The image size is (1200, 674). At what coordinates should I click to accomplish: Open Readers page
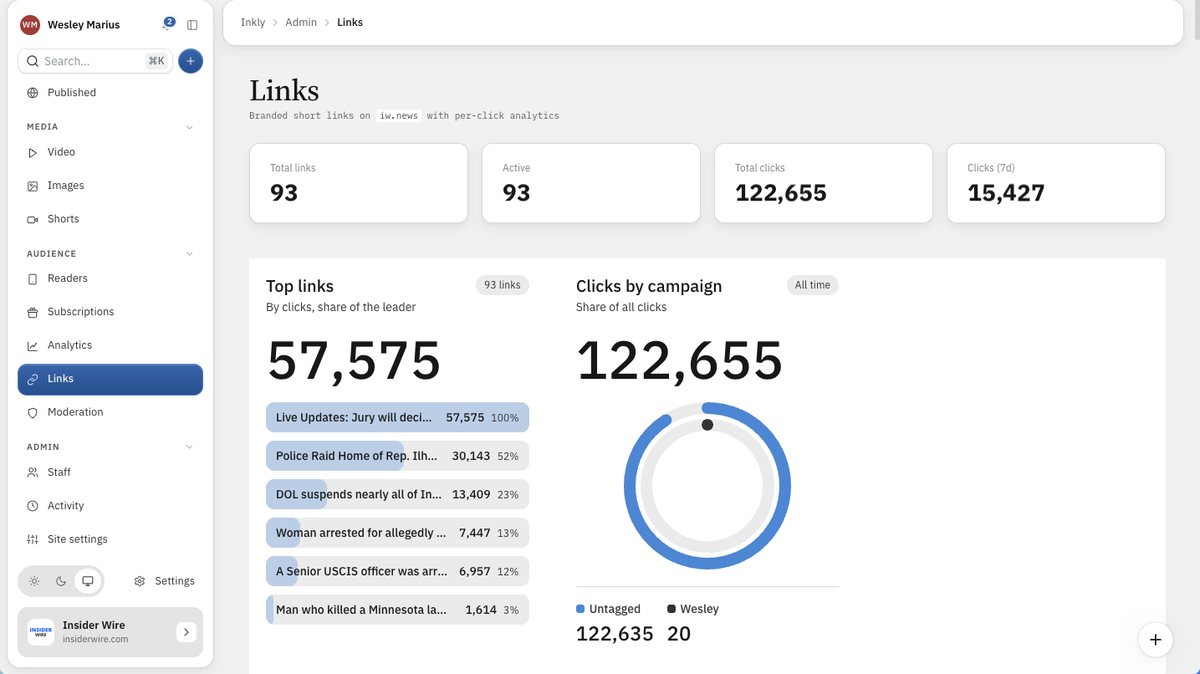click(110, 279)
